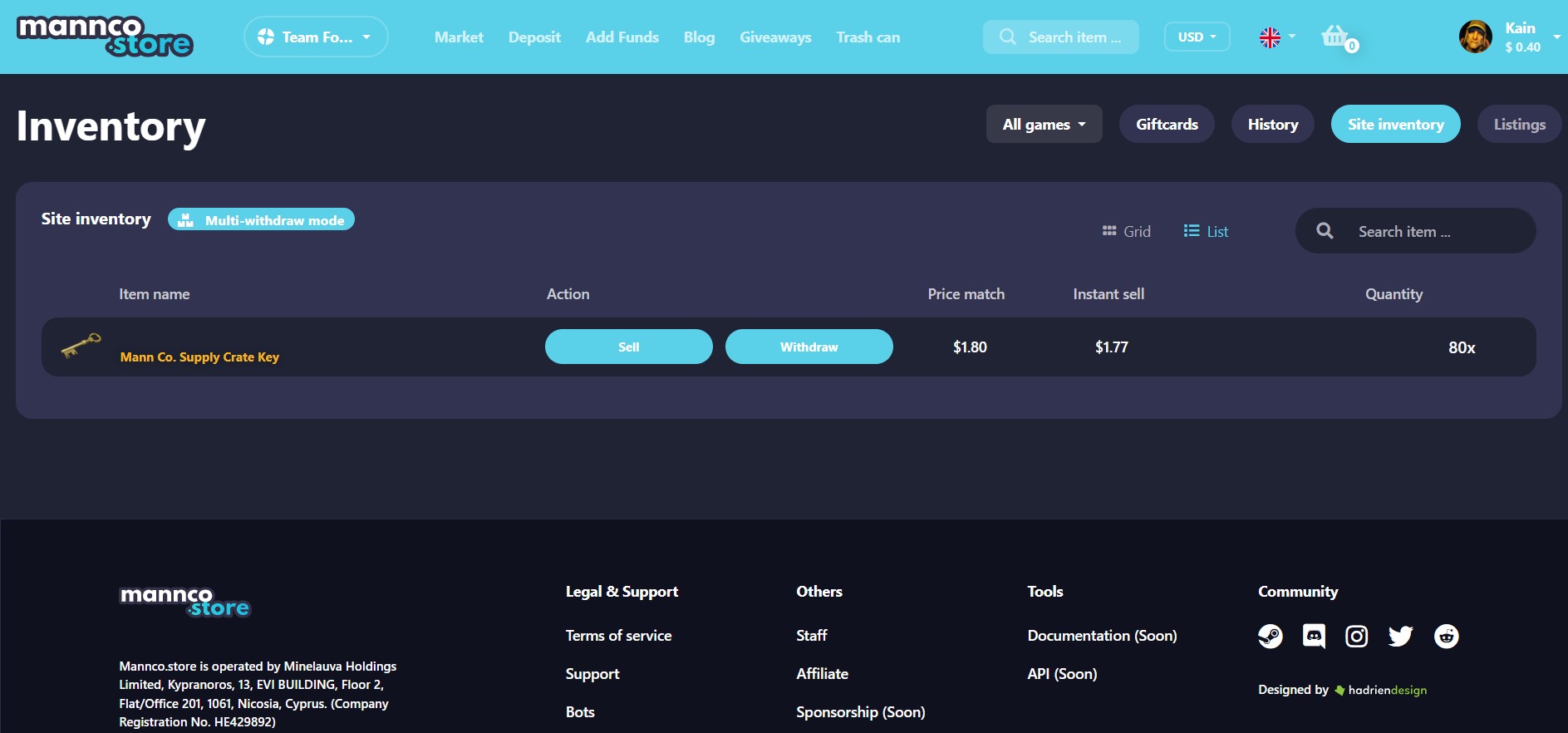Open the Reddit community icon
The width and height of the screenshot is (1568, 733).
tap(1447, 636)
